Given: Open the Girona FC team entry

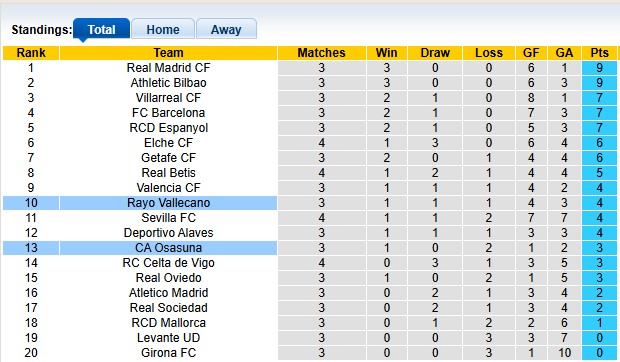Looking at the screenshot, I should (168, 353).
